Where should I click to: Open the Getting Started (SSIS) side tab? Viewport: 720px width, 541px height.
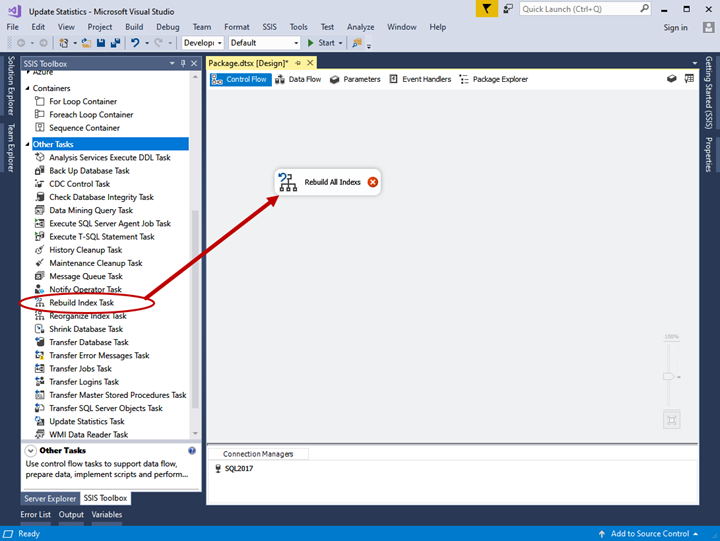tap(709, 92)
